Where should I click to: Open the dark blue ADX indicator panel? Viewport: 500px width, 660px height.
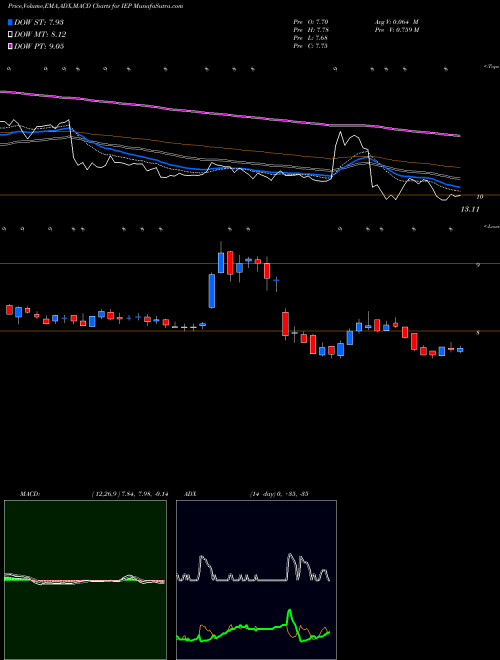256,580
